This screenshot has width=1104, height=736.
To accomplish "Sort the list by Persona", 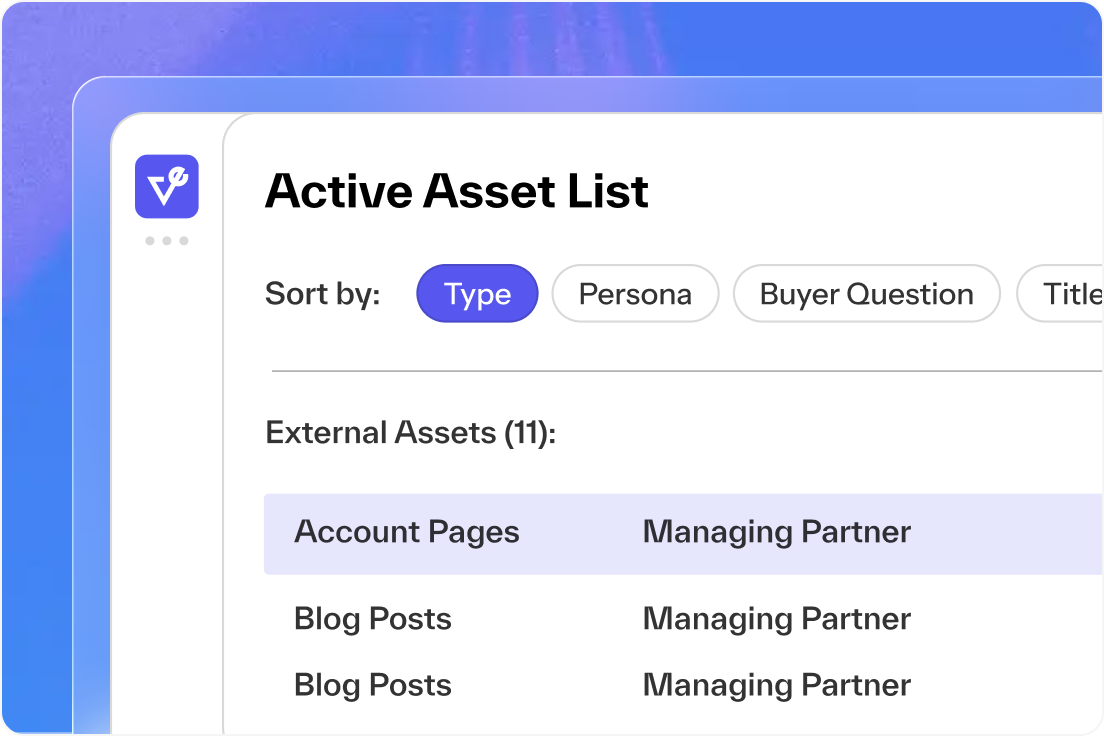I will (x=635, y=294).
